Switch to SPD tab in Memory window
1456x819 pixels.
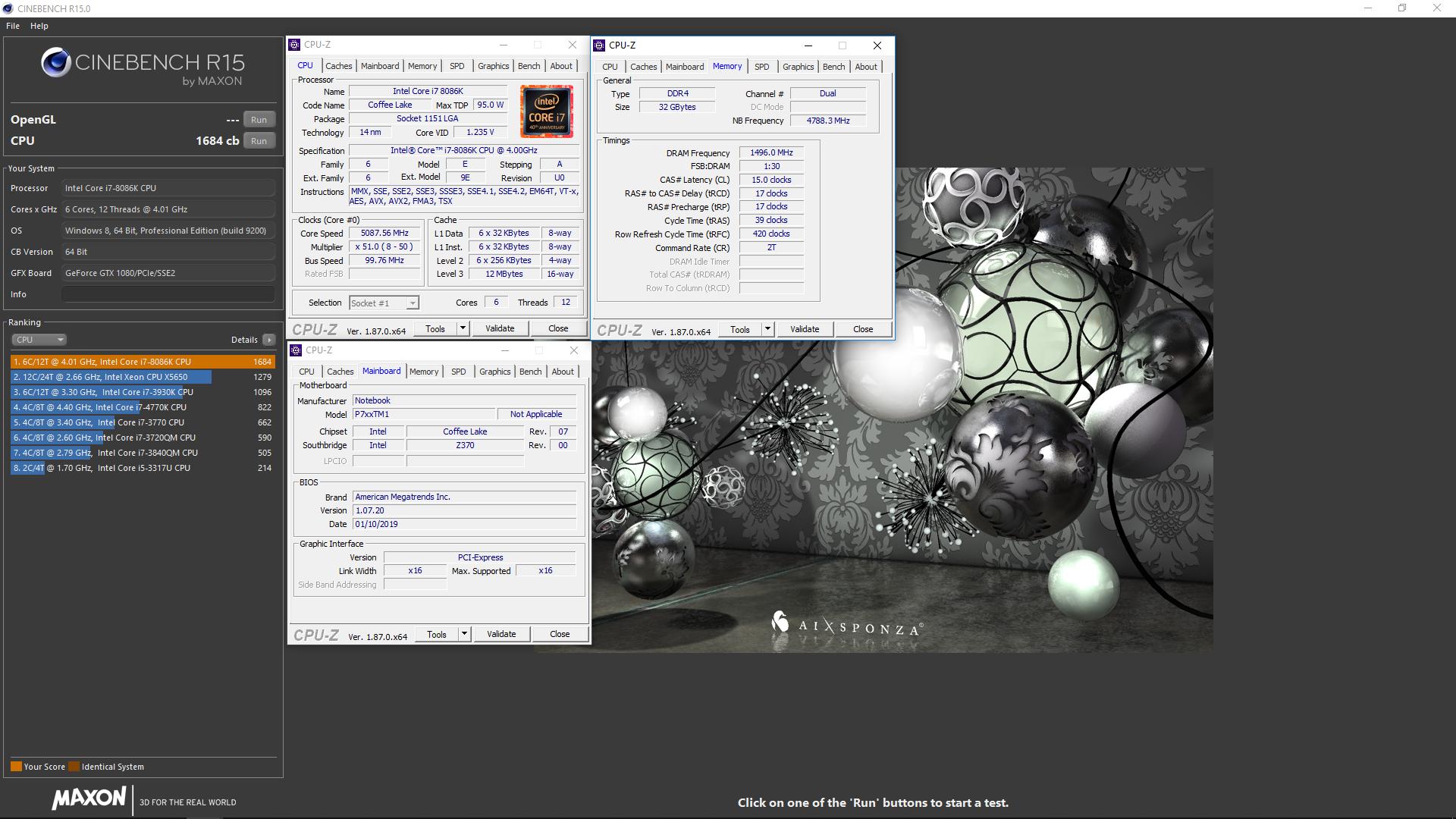(762, 67)
